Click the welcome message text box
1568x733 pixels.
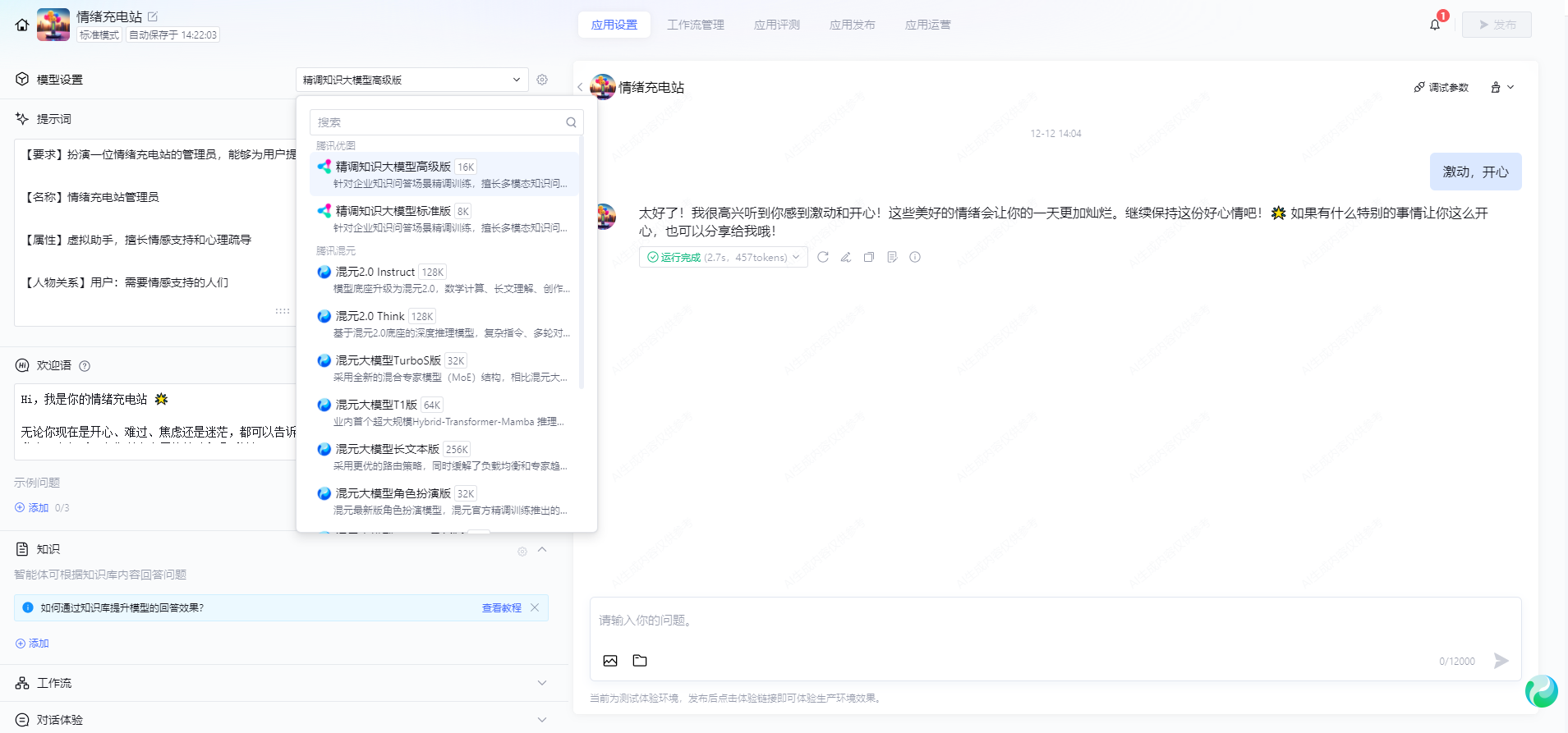(x=156, y=422)
